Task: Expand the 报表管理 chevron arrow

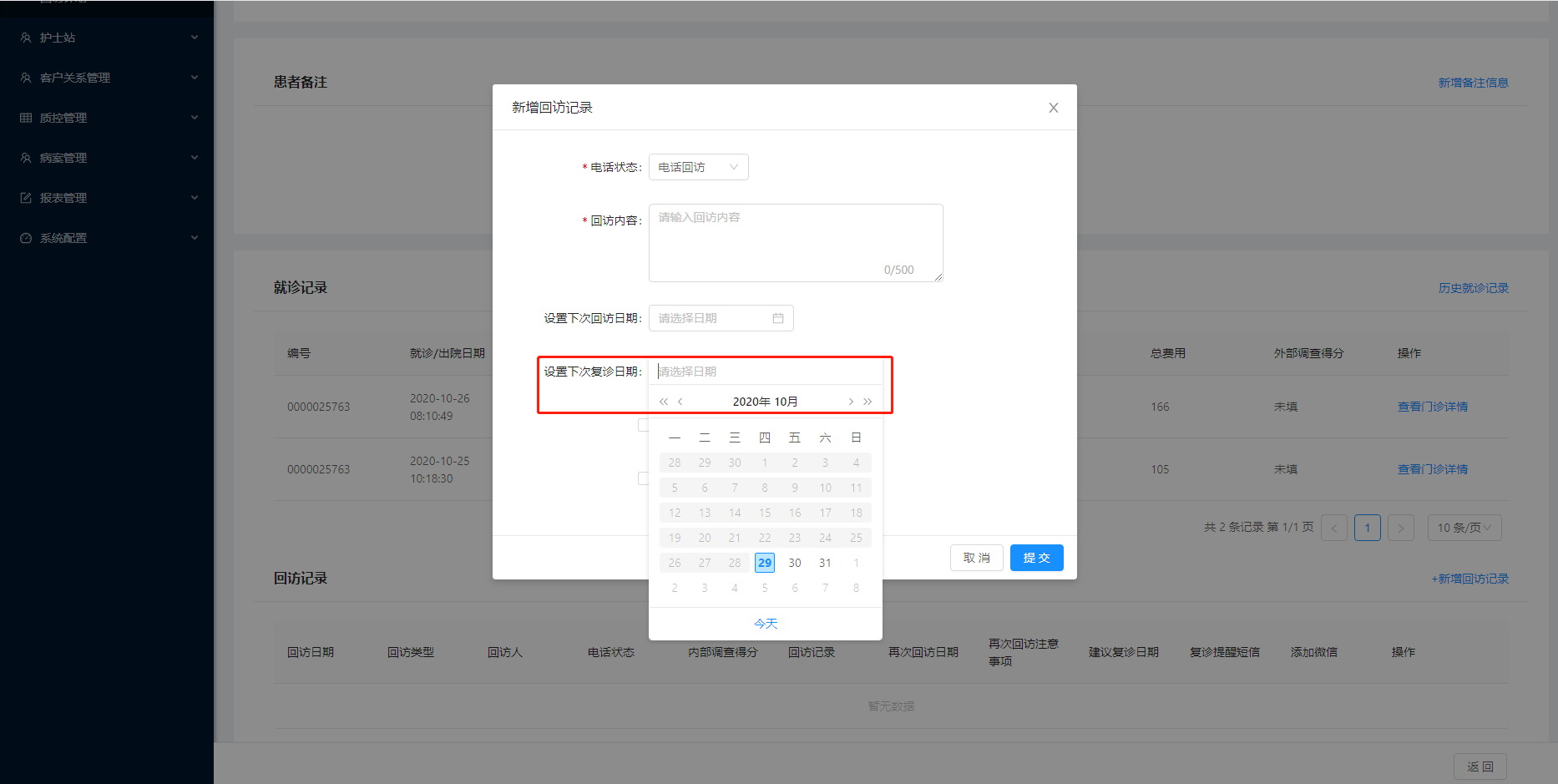Action: 195,198
